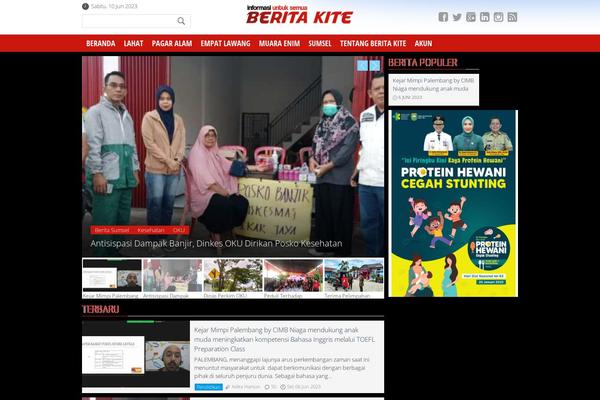This screenshot has width=600, height=400.
Task: Open the Sumsel menu item
Action: pos(320,44)
